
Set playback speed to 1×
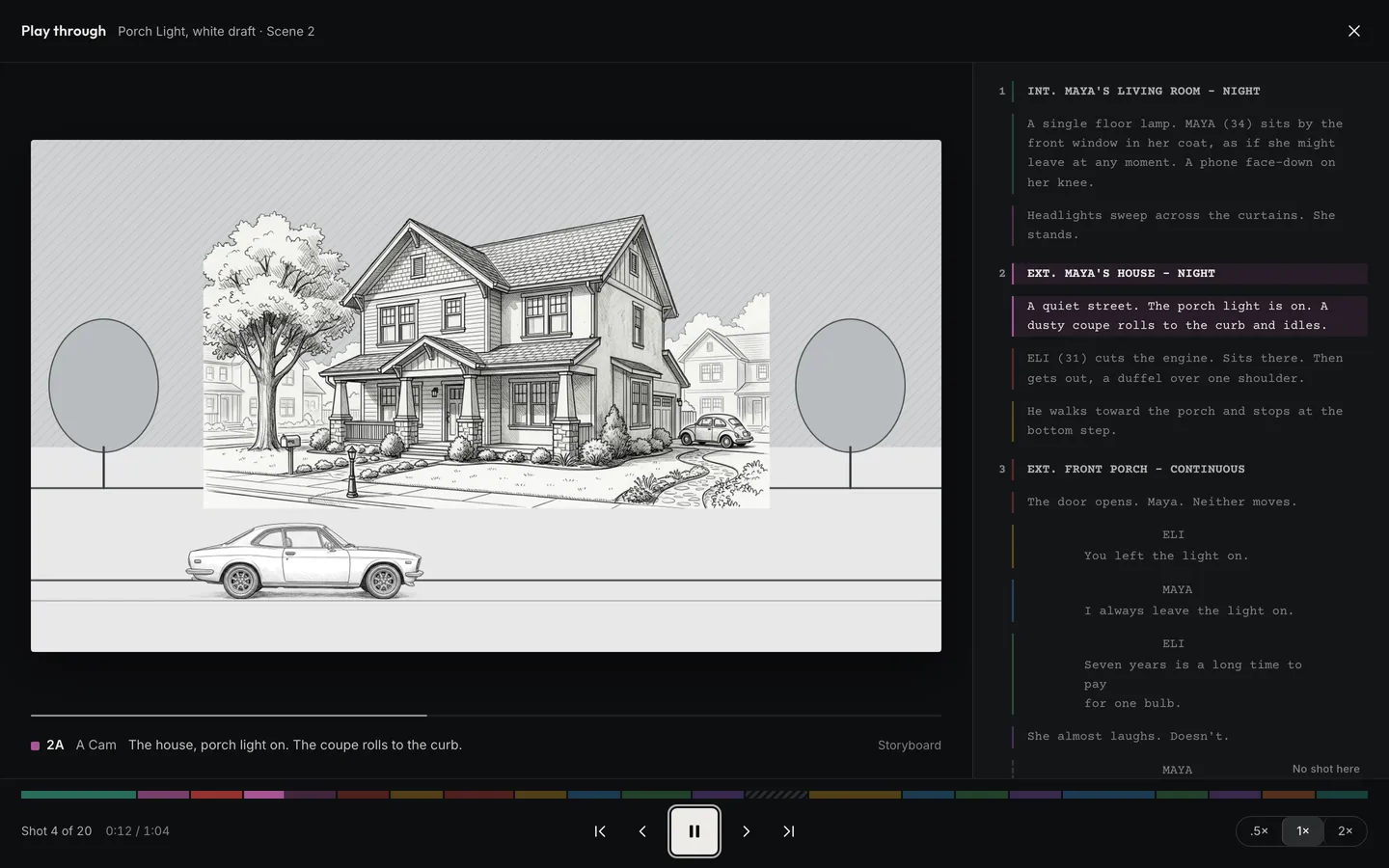(1303, 831)
